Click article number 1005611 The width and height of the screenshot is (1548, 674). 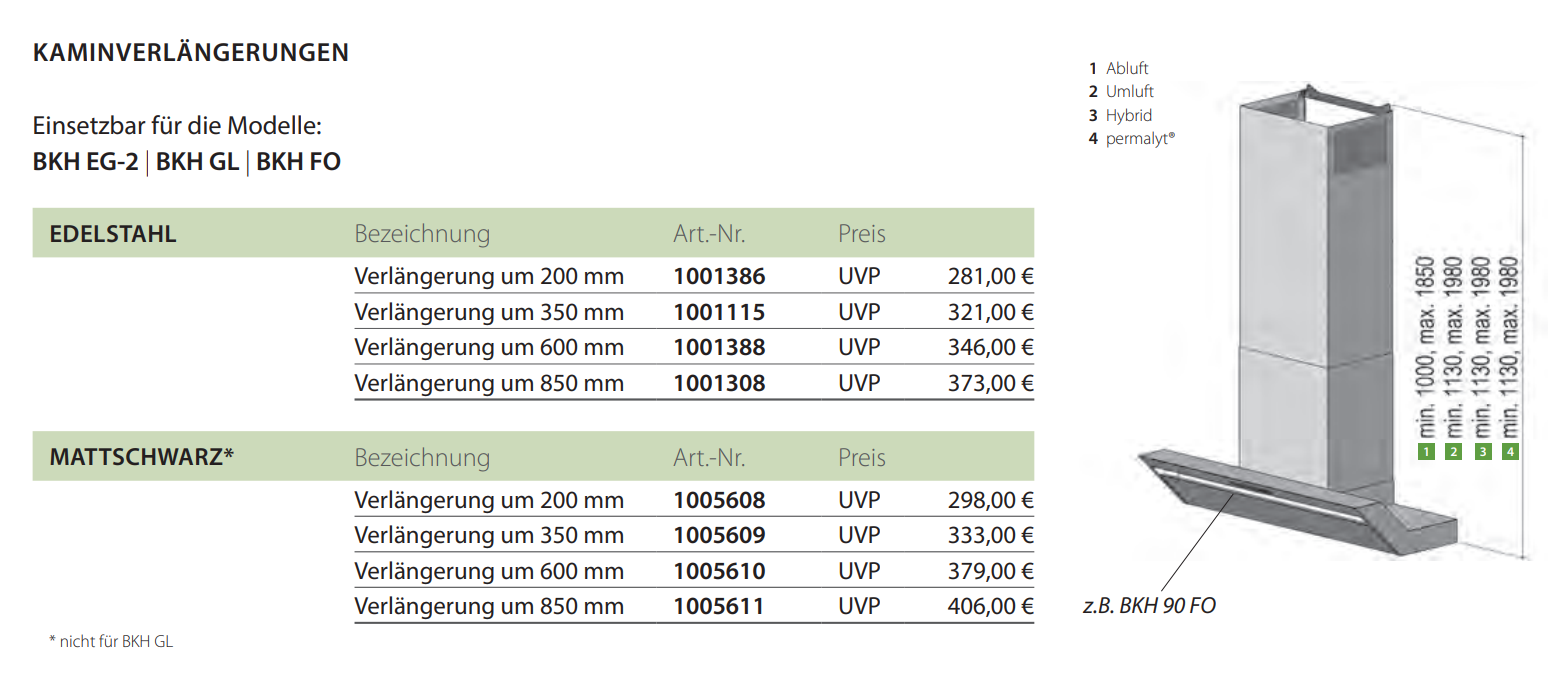click(719, 606)
